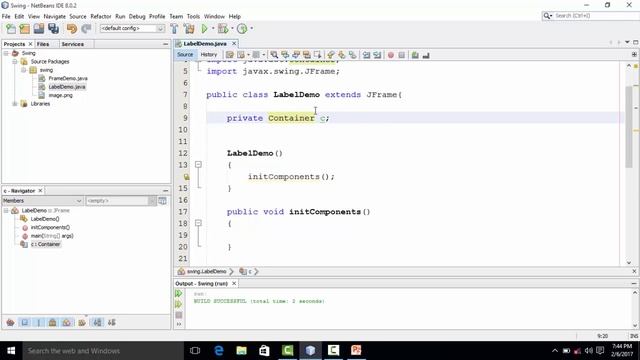This screenshot has height=360, width=640.
Task: Collapse the initComponents method code fold
Action: [x=198, y=223]
